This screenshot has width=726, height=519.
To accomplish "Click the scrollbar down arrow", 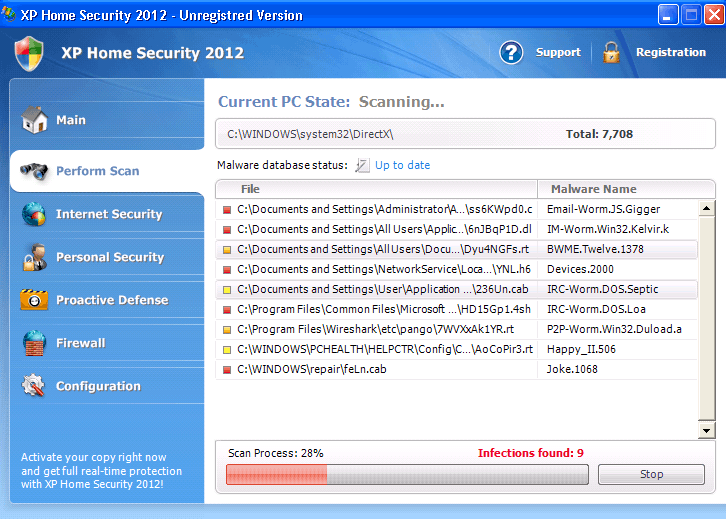I will pos(706,430).
